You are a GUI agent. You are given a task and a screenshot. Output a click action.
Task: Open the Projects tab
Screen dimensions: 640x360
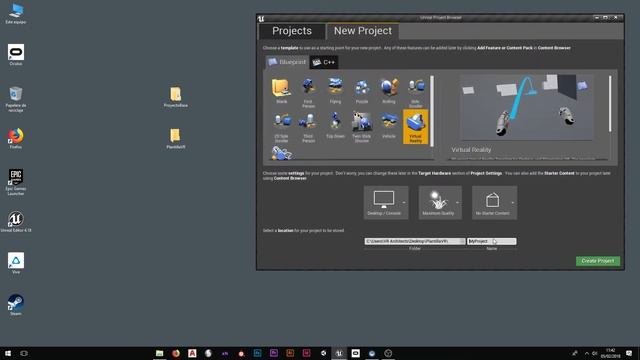tap(292, 31)
